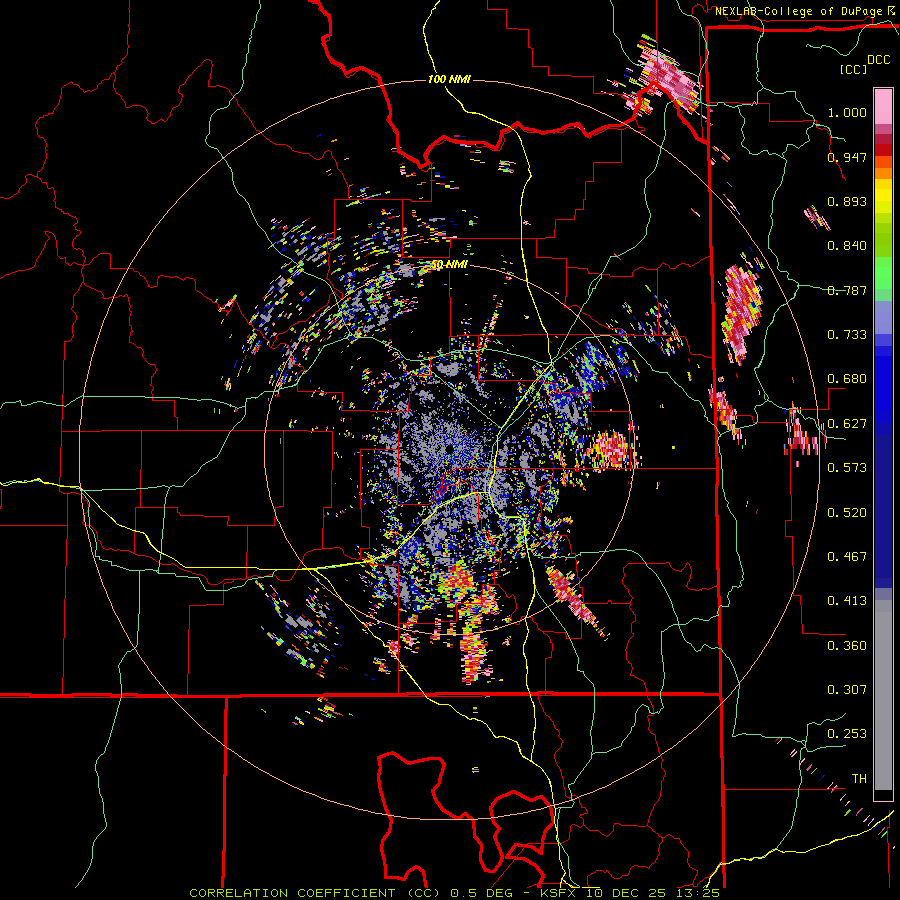Screen dimensions: 900x900
Task: Click the 1.000 legend value
Action: click(847, 112)
